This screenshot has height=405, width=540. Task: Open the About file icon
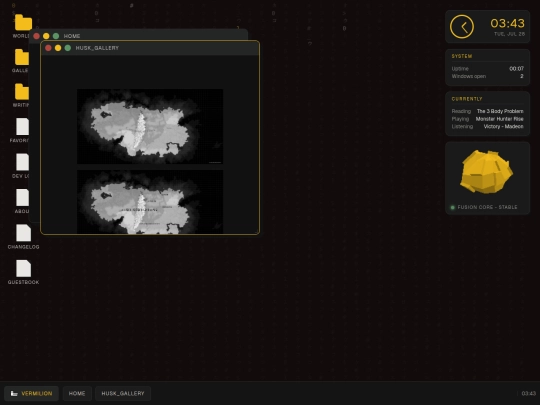(22, 198)
